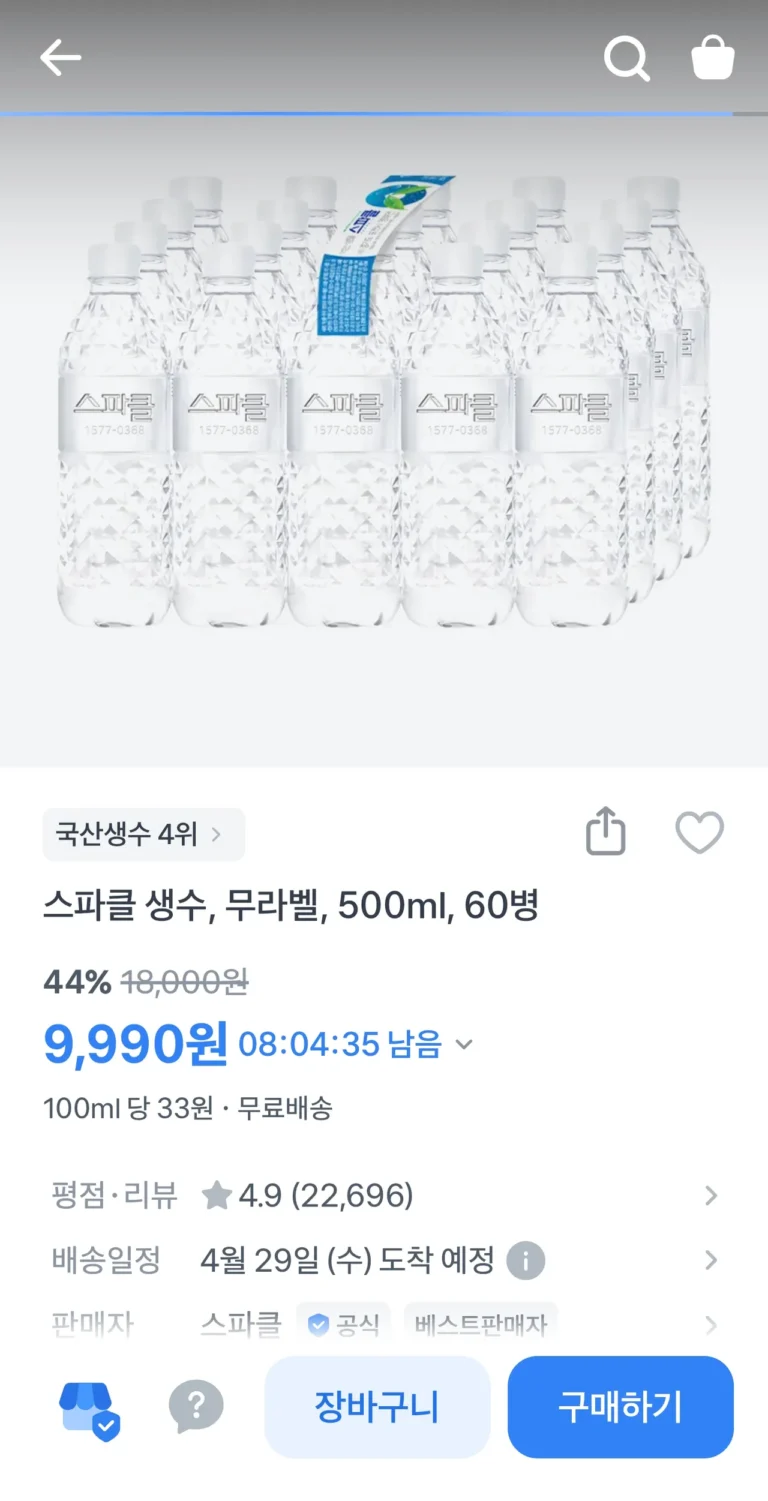This screenshot has height=1501, width=768.
Task: Expand 배송일정 row chevron
Action: pyautogui.click(x=711, y=1260)
